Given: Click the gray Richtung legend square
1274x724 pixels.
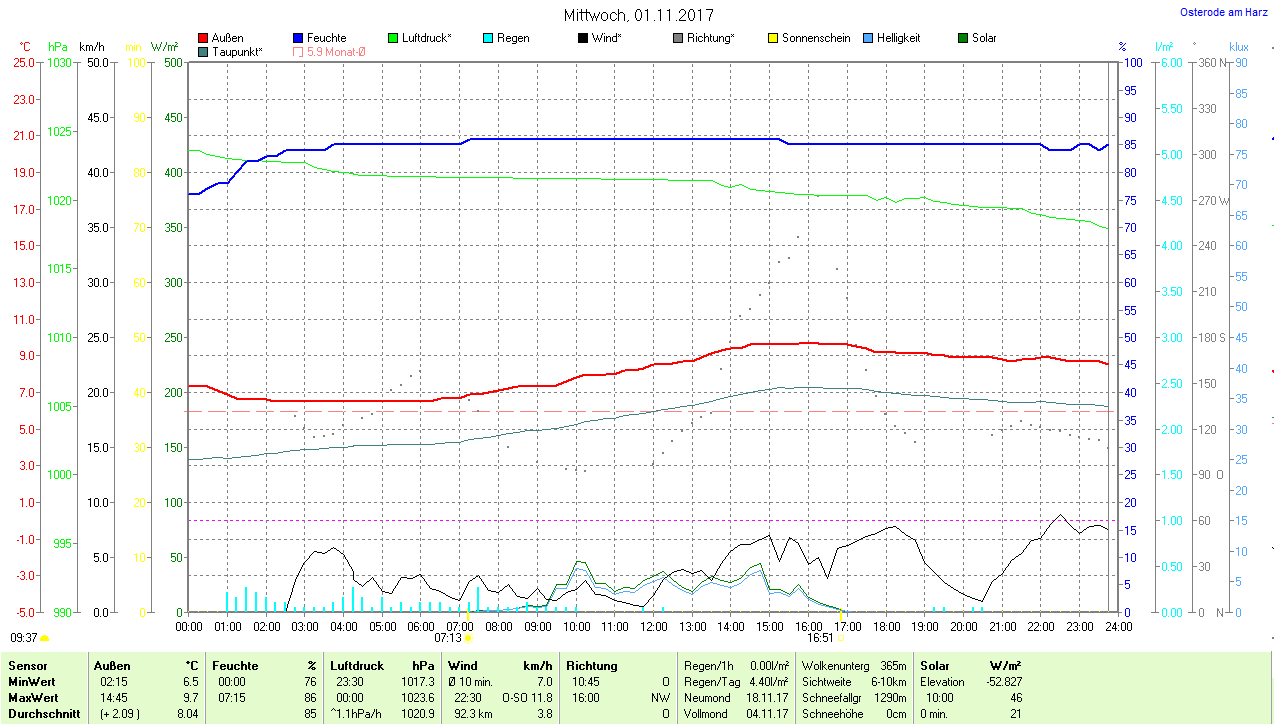Looking at the screenshot, I should point(678,38).
